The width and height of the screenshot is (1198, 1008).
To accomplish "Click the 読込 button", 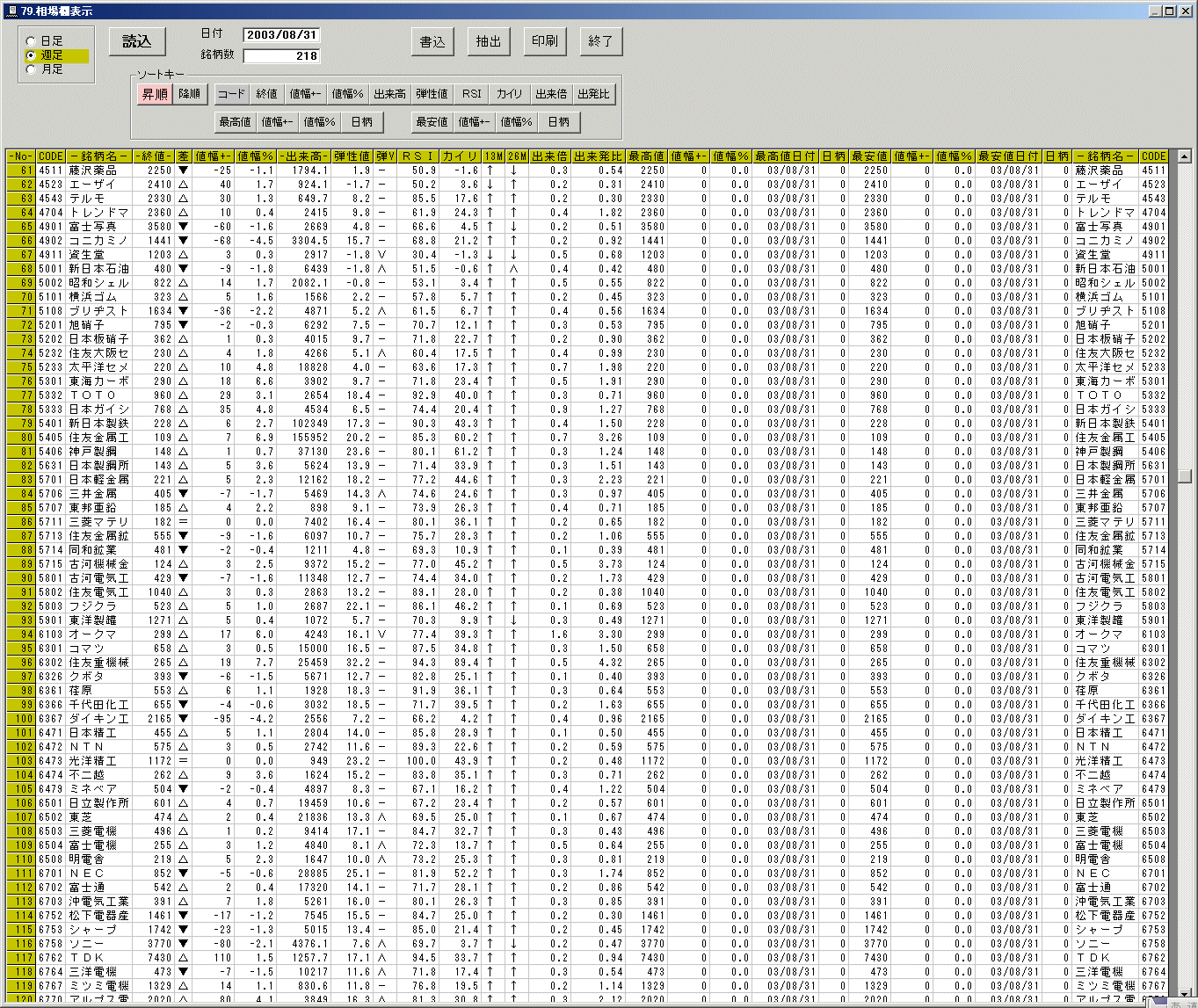I will point(137,41).
